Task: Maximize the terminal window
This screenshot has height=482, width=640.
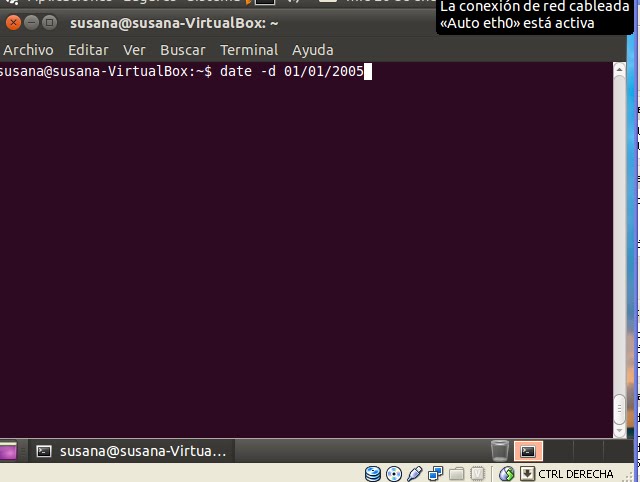Action: [x=49, y=23]
